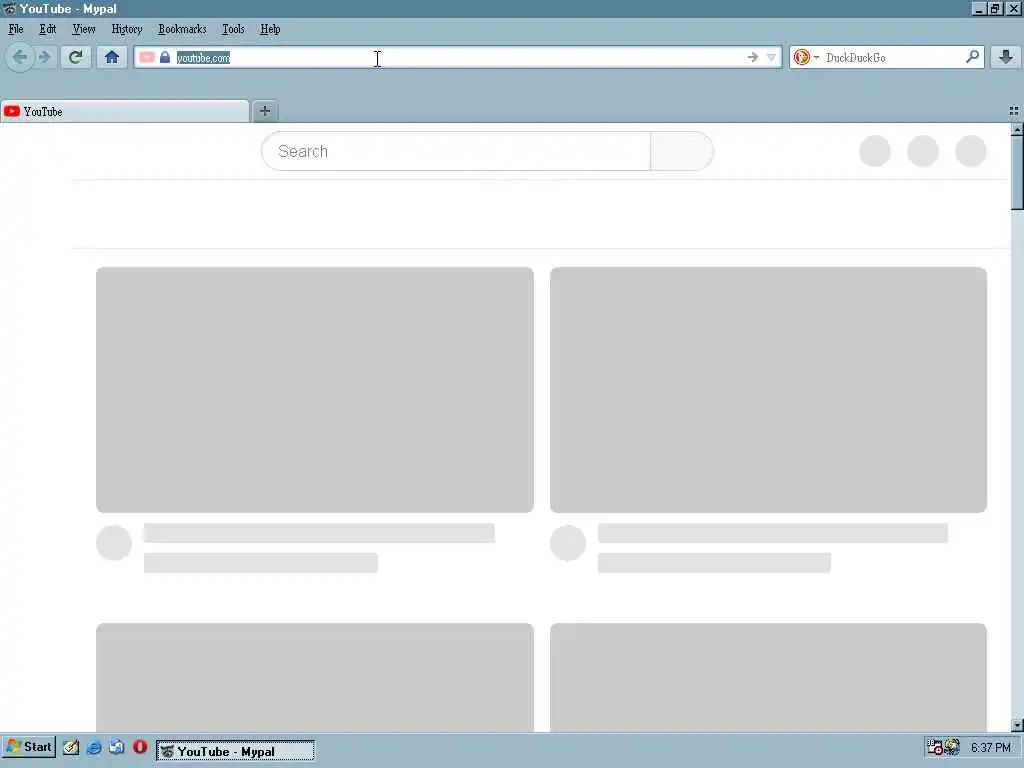Open the Tools menu
Screen dimensions: 1024x768
233,29
